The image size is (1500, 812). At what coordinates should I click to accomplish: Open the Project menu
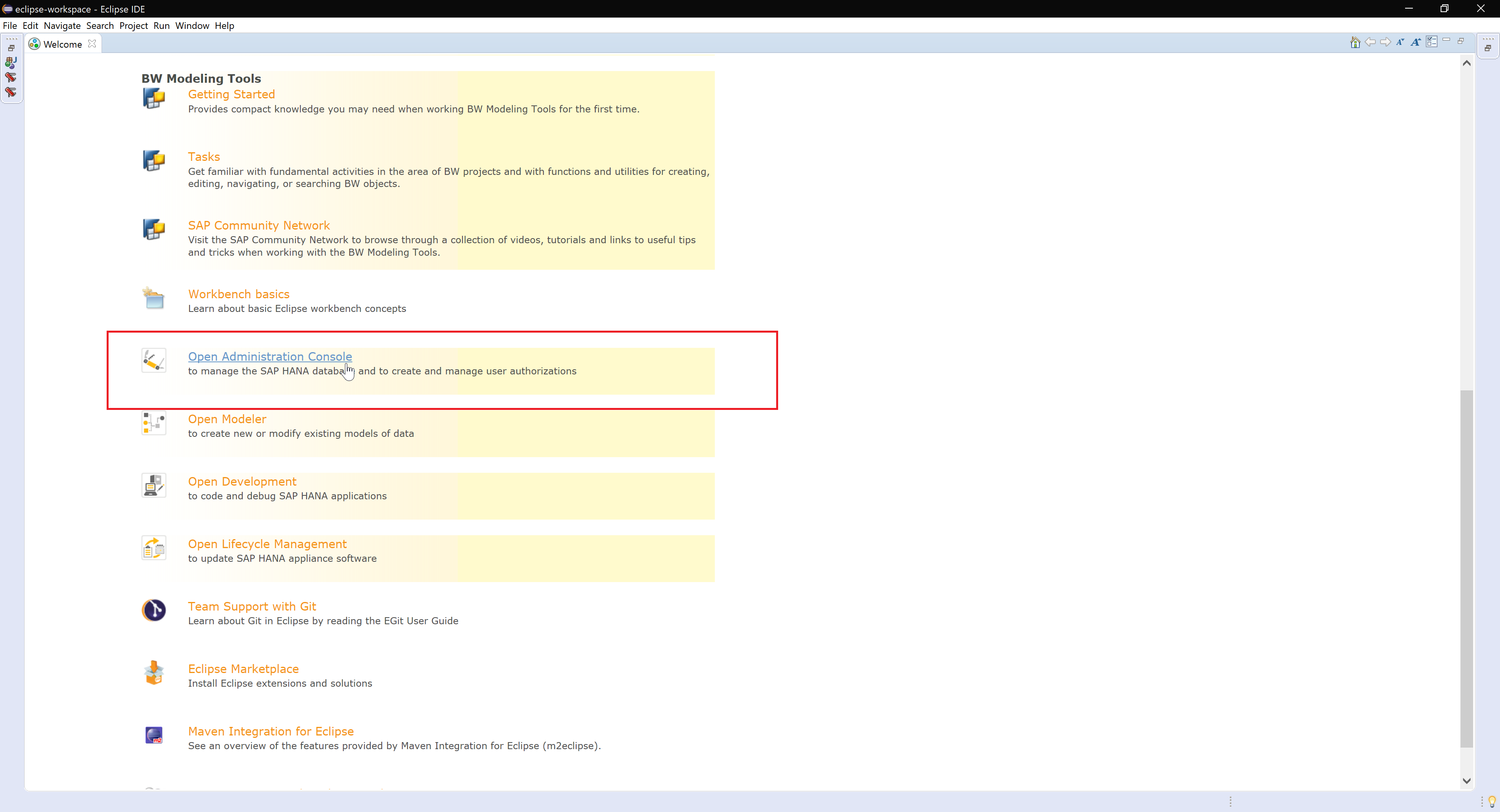click(134, 26)
